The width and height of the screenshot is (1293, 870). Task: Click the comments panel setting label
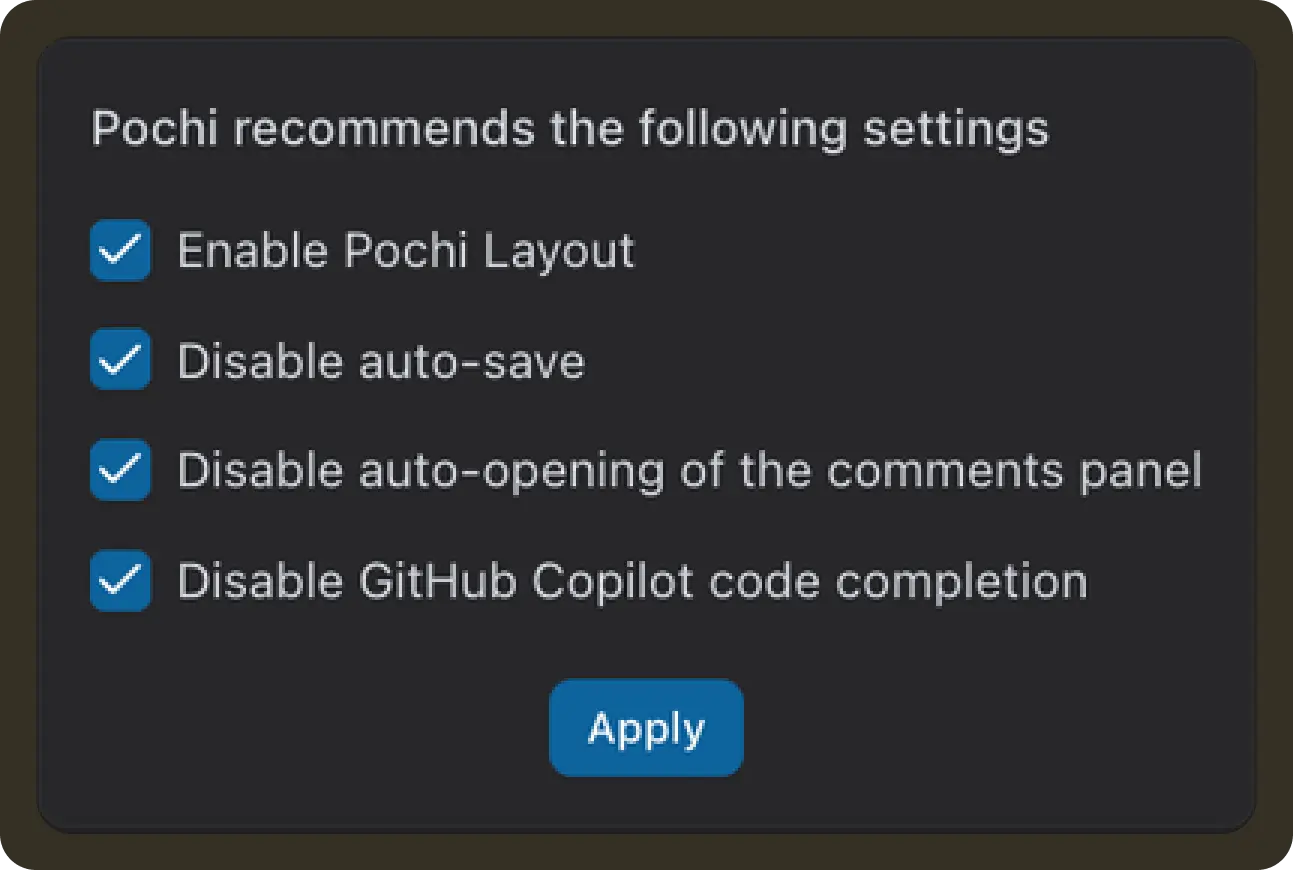690,470
